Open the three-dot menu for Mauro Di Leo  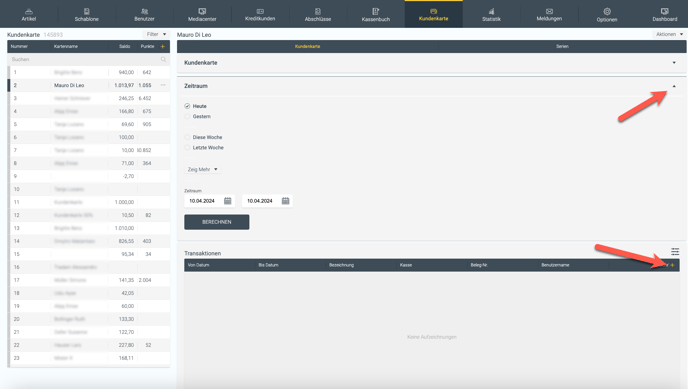(x=163, y=85)
